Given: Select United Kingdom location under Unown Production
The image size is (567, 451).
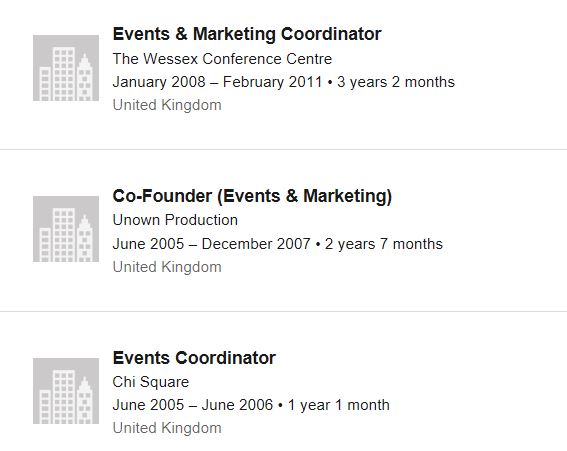Looking at the screenshot, I should (x=167, y=267).
